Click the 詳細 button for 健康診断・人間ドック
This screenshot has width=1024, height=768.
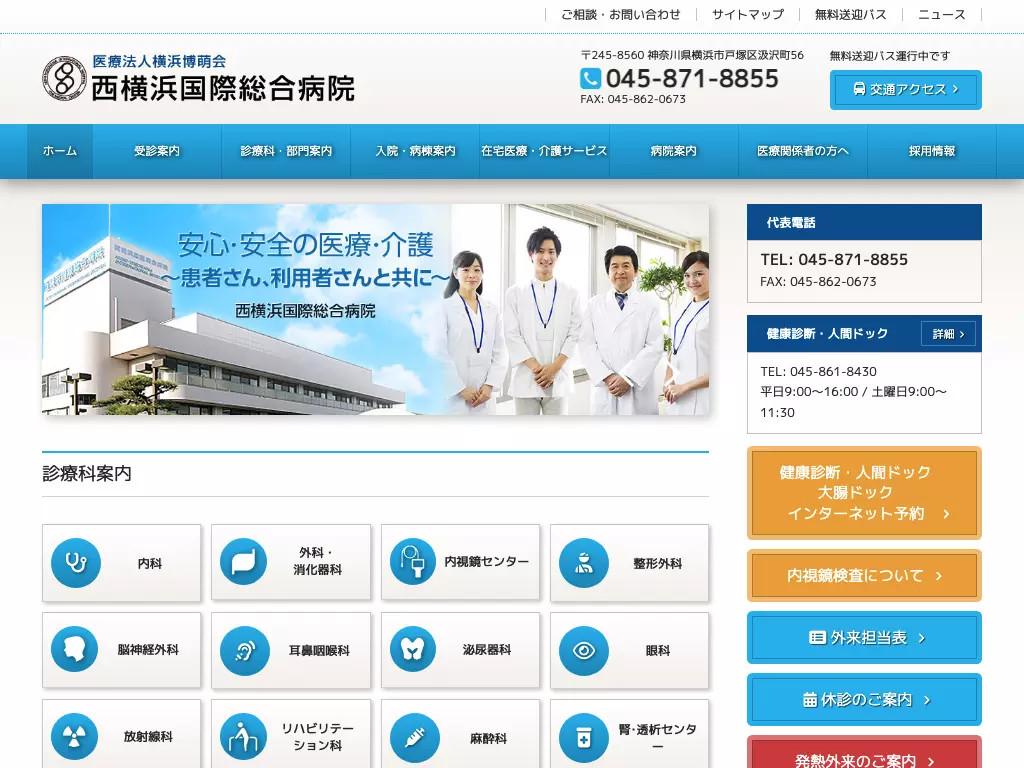pyautogui.click(x=948, y=334)
